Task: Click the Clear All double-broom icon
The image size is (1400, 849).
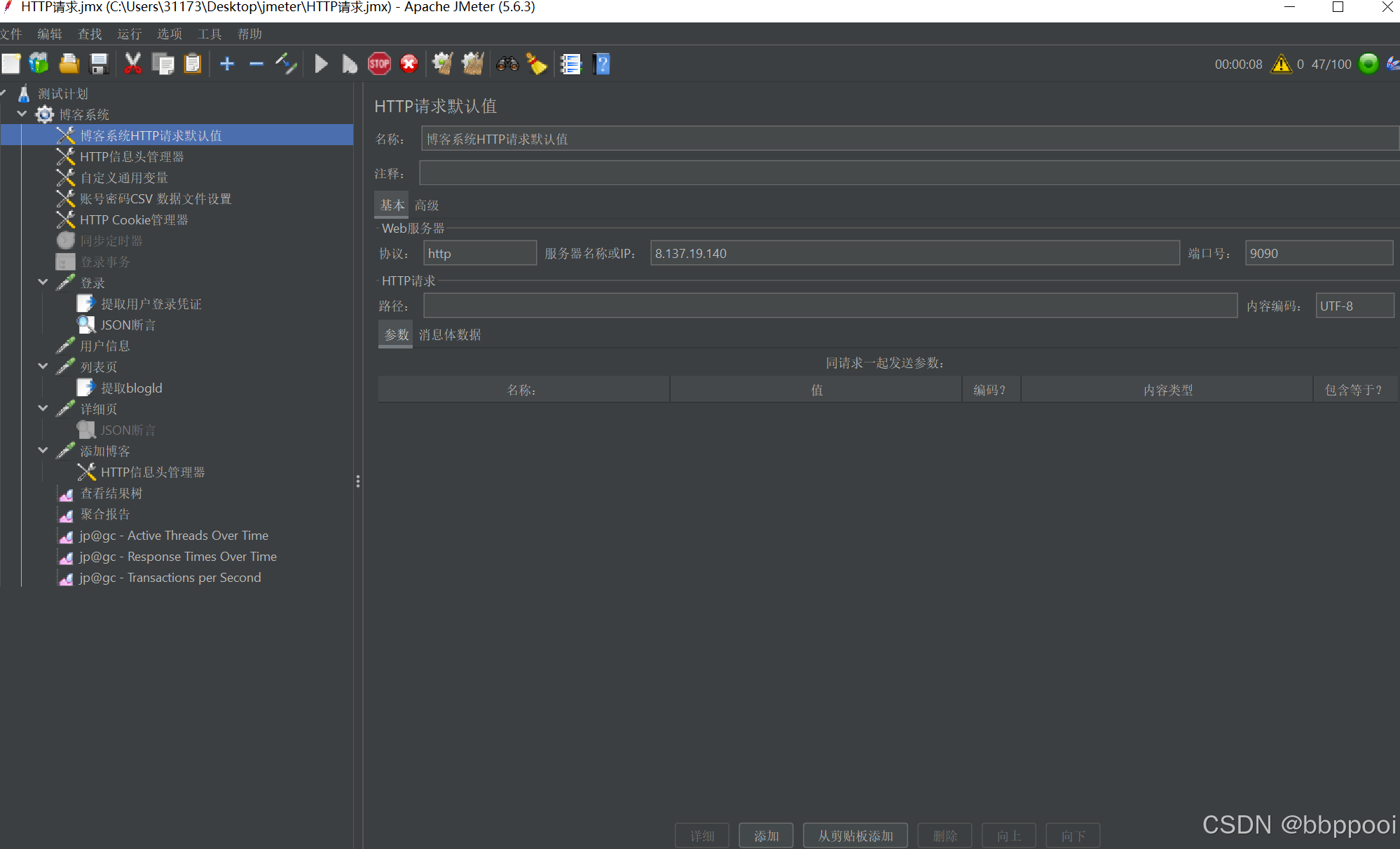Action: coord(473,64)
